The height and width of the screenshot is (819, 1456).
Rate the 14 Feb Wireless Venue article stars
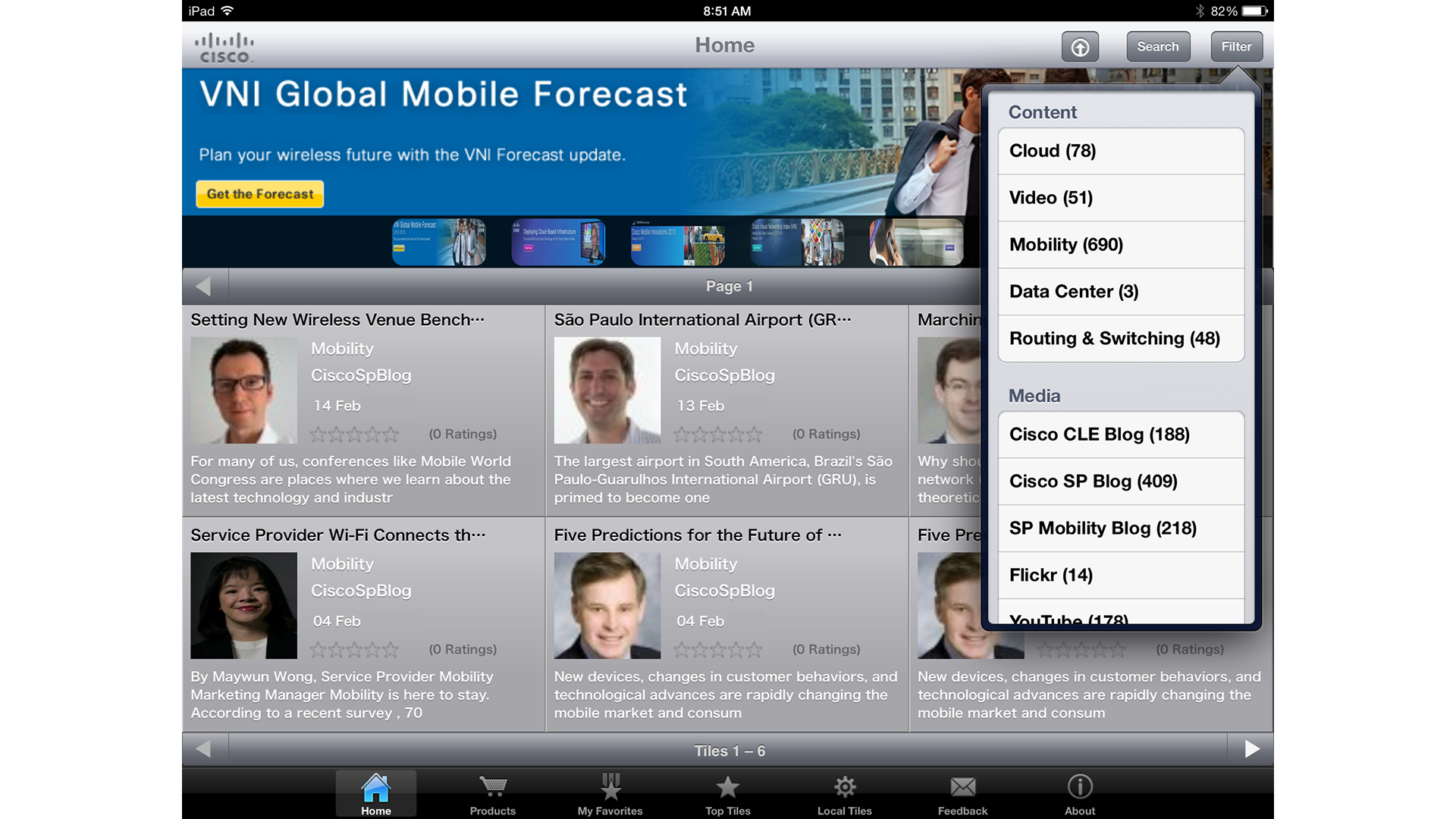click(355, 435)
